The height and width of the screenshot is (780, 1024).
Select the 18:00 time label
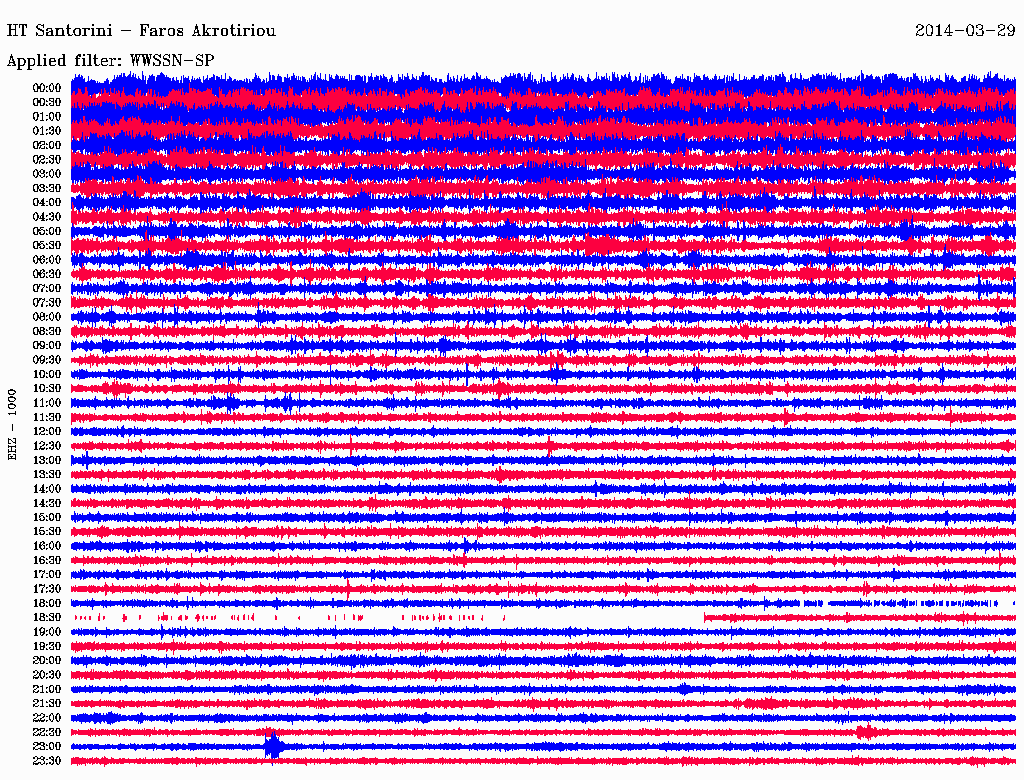coord(46,603)
